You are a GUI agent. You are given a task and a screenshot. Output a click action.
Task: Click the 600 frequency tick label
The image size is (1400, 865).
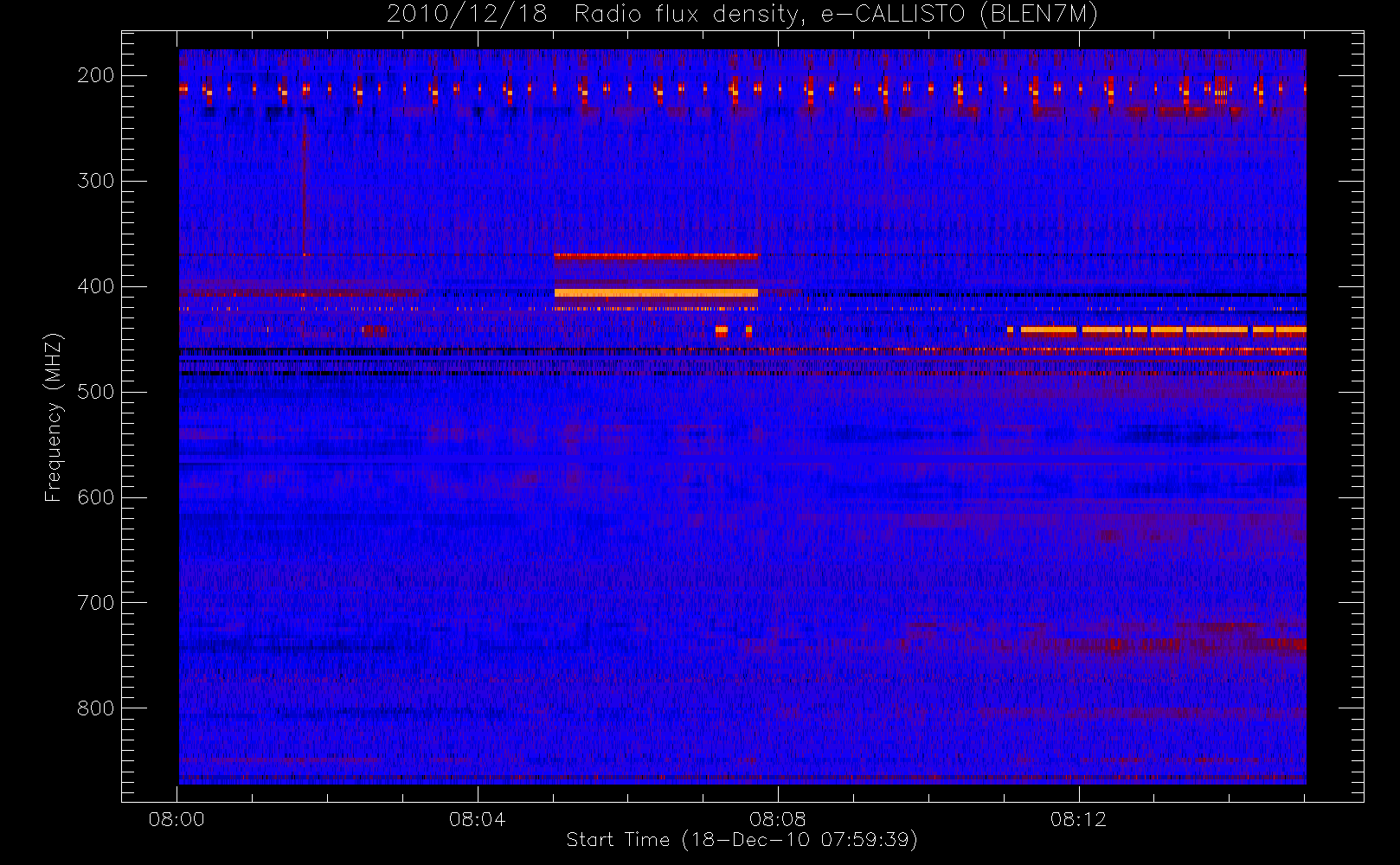click(x=96, y=497)
